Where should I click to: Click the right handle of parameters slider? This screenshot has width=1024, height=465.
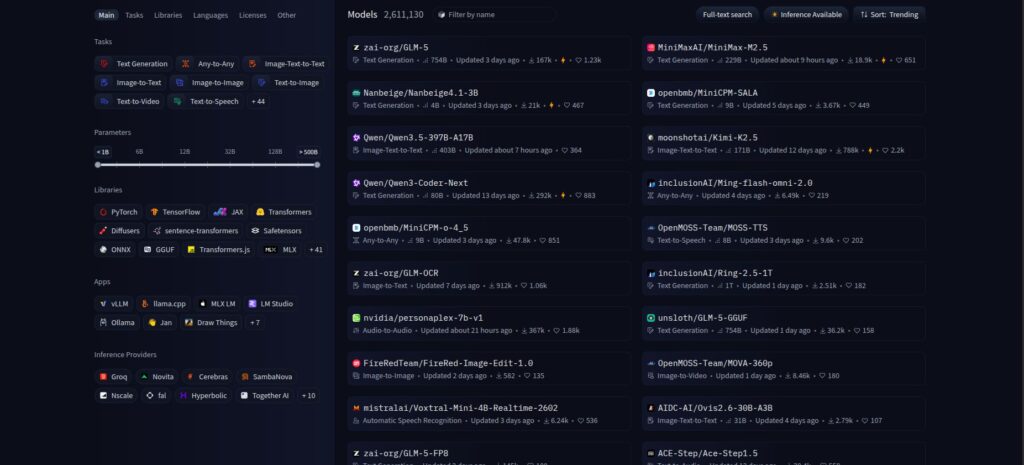point(317,165)
